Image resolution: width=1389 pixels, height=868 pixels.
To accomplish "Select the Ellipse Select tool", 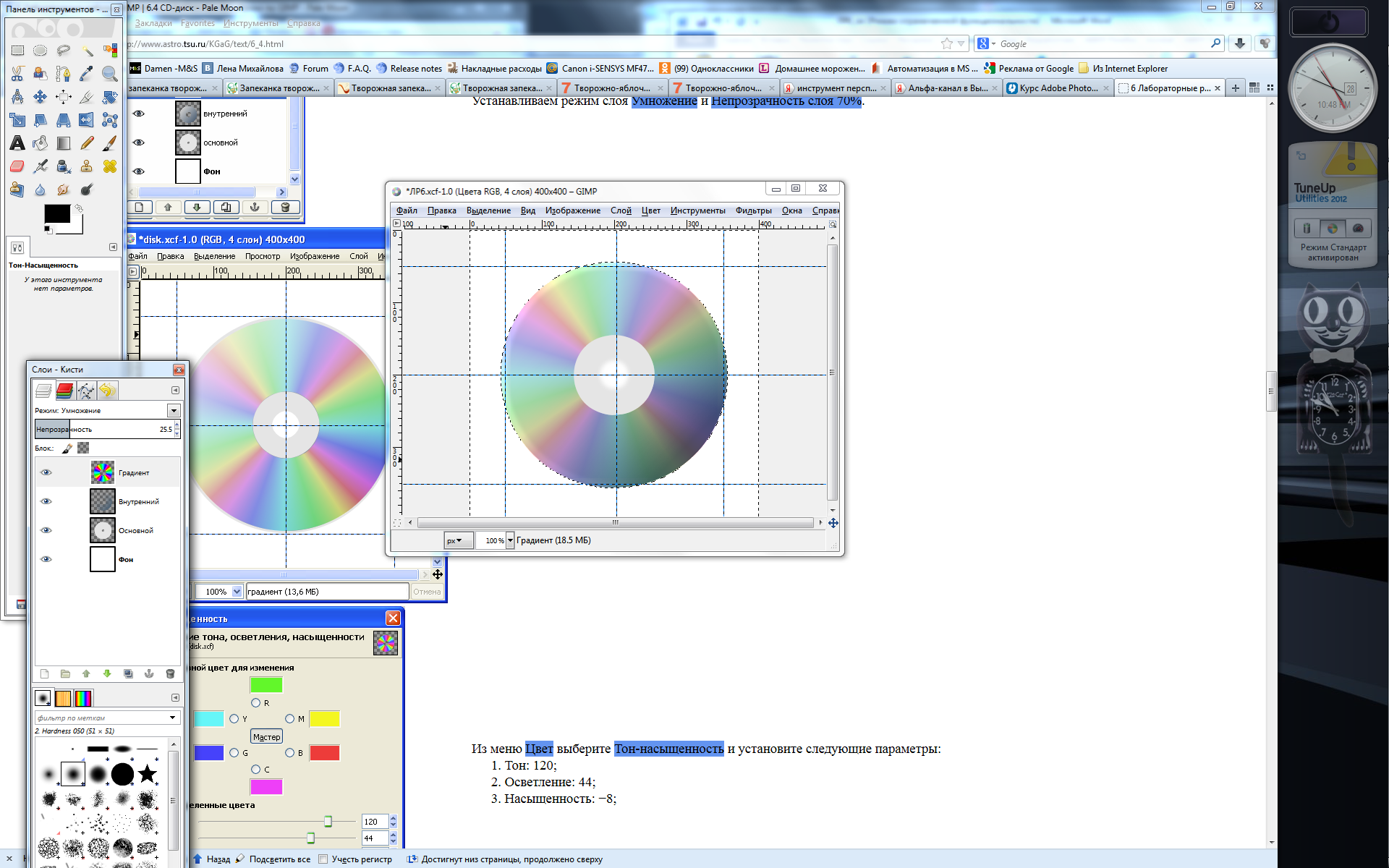I will 41,51.
